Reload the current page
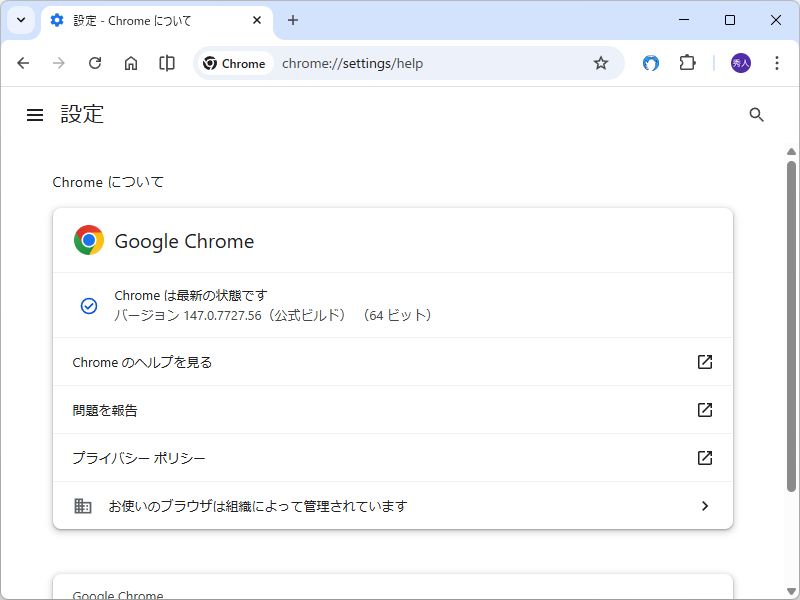 click(x=95, y=63)
